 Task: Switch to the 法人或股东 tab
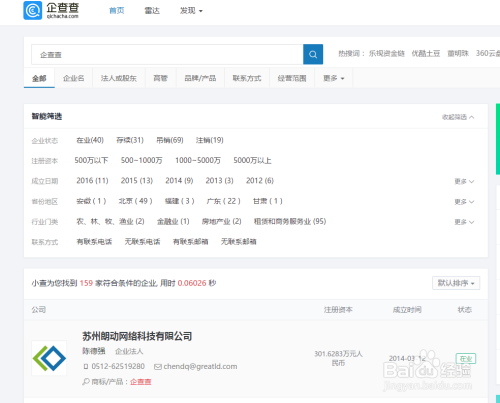119,78
